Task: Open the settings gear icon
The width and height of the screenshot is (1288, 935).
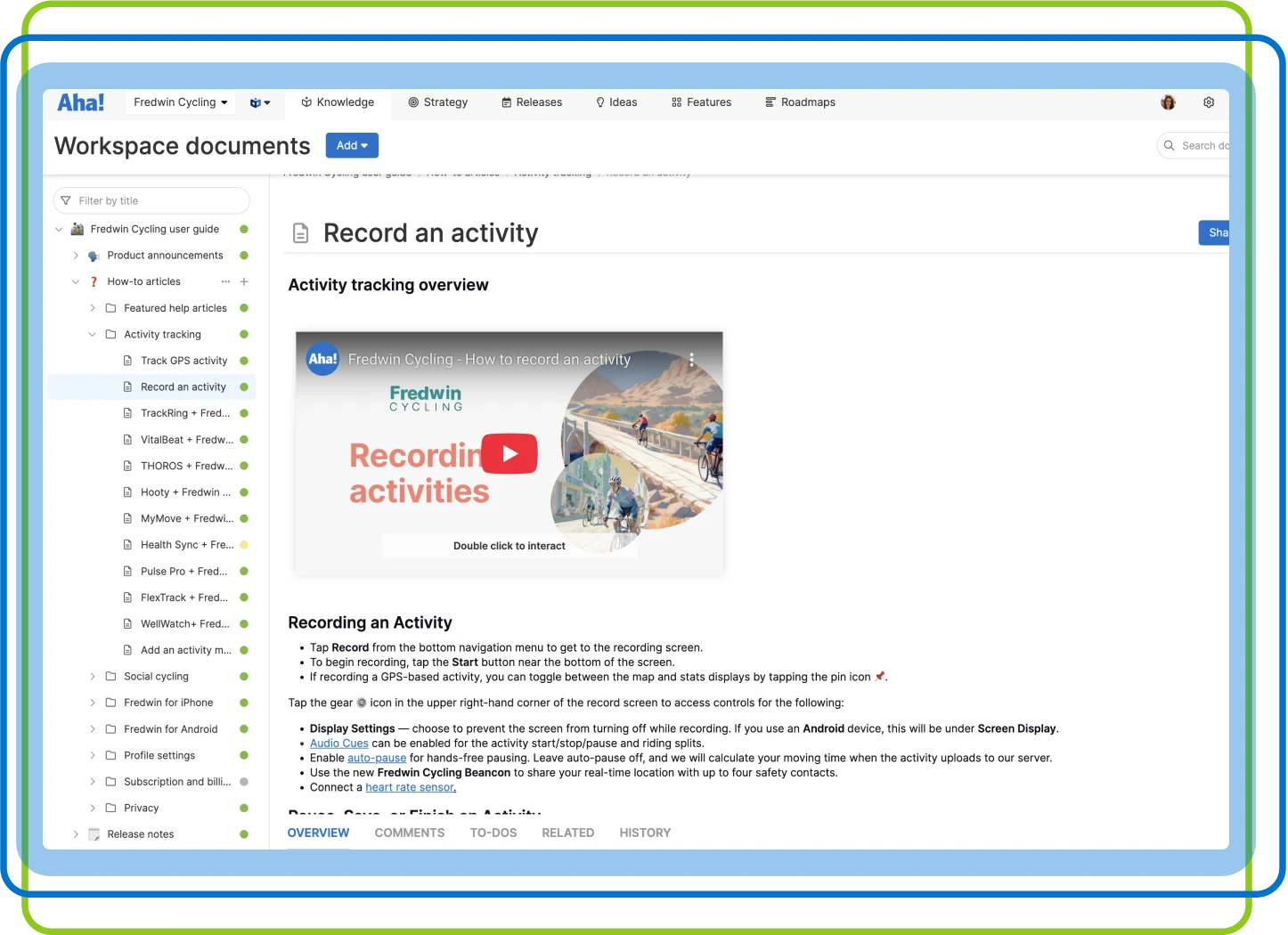Action: [1209, 102]
